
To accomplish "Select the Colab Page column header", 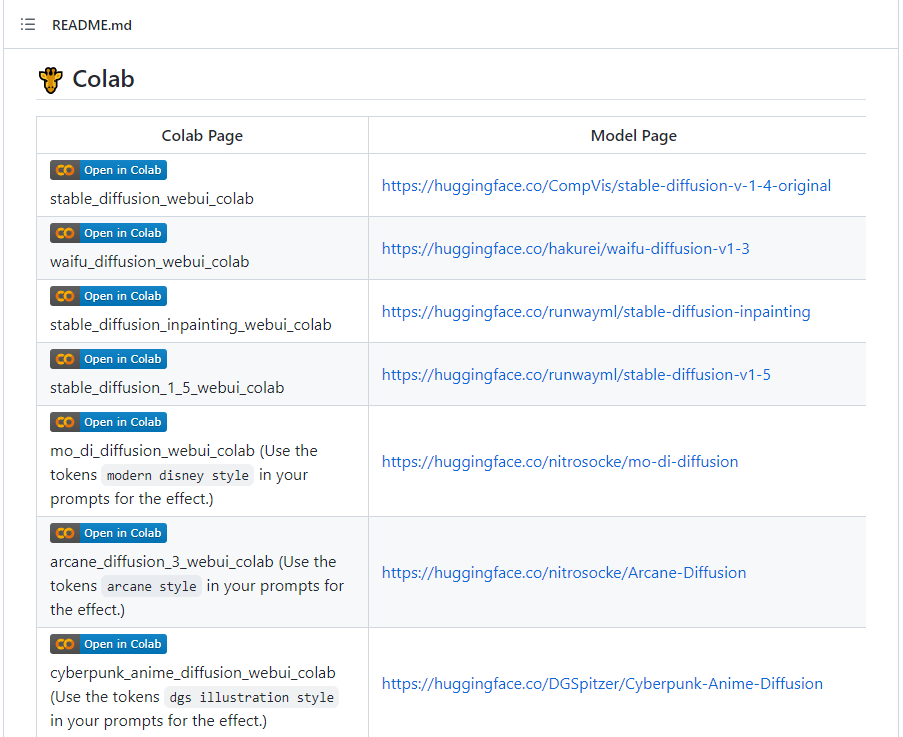I will click(x=202, y=136).
